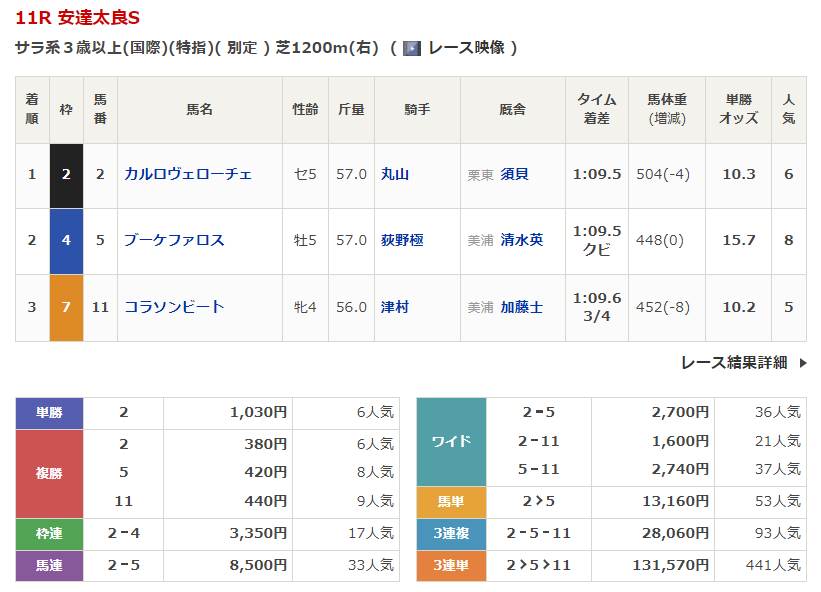Screen dimensions: 821x592
Task: Open horse コラソンビート page
Action: click(174, 307)
